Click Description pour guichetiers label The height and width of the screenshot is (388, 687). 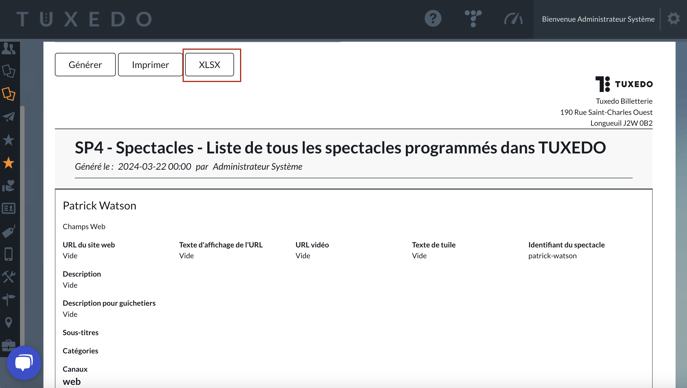pos(109,303)
